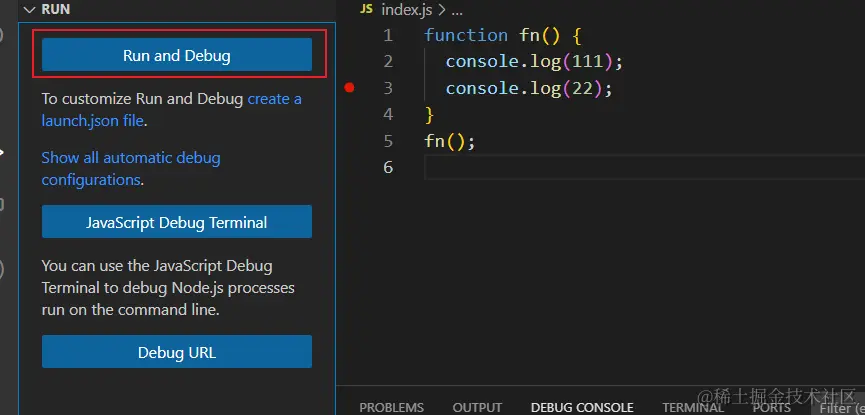Switch to the PROBLEMS tab
Viewport: 865px width, 415px height.
point(391,407)
